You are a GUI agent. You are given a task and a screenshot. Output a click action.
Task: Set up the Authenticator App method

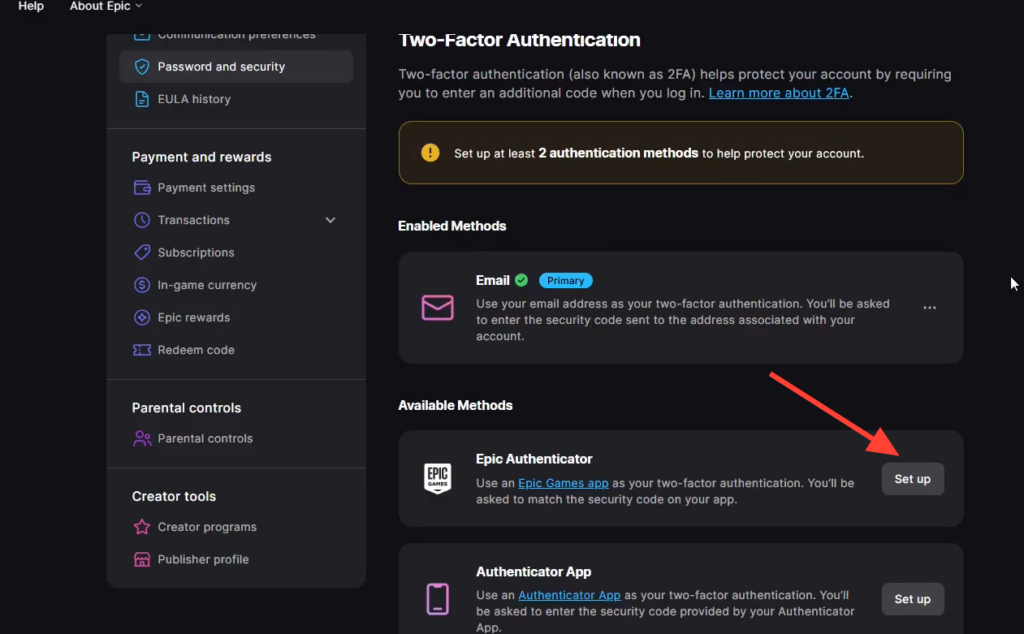point(912,599)
